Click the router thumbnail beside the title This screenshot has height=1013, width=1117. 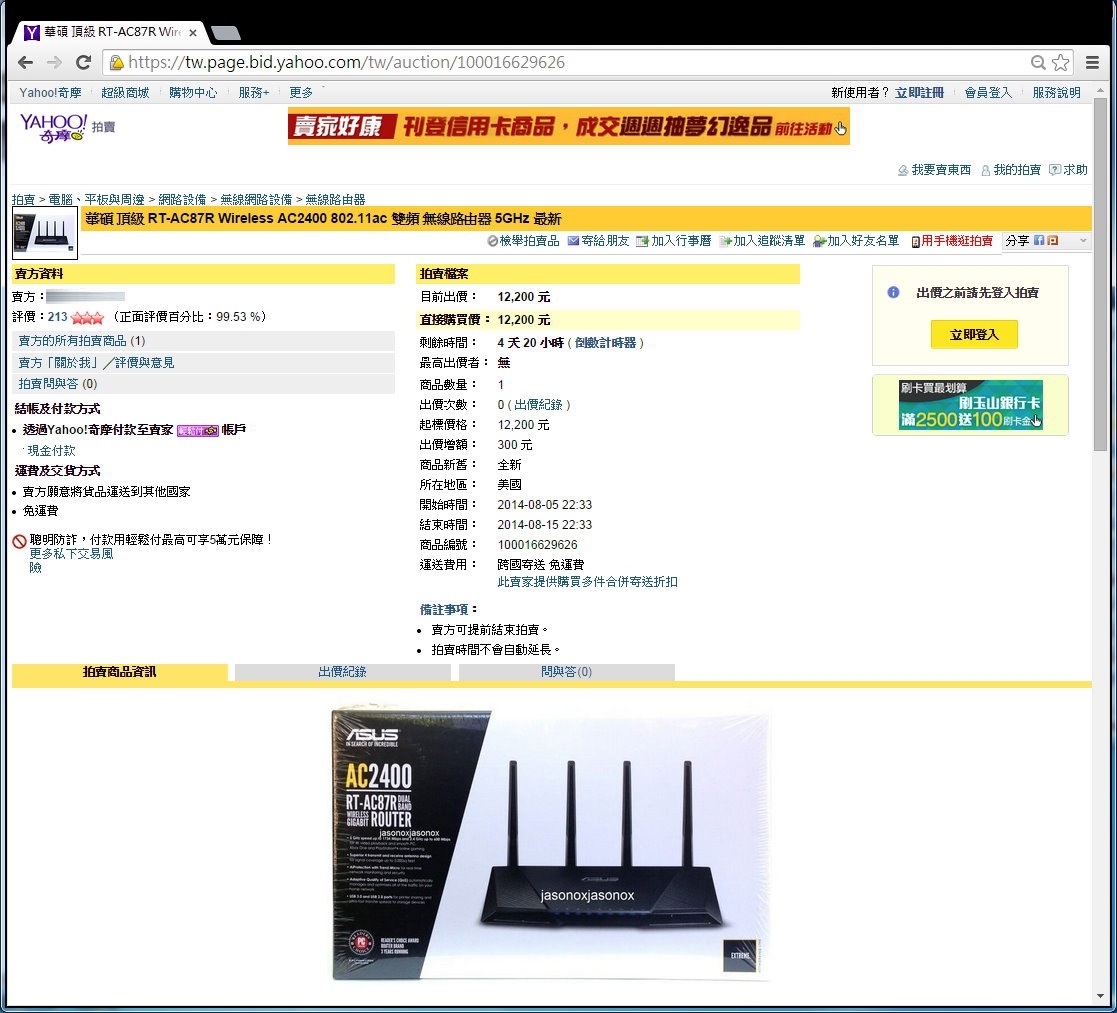pos(45,232)
